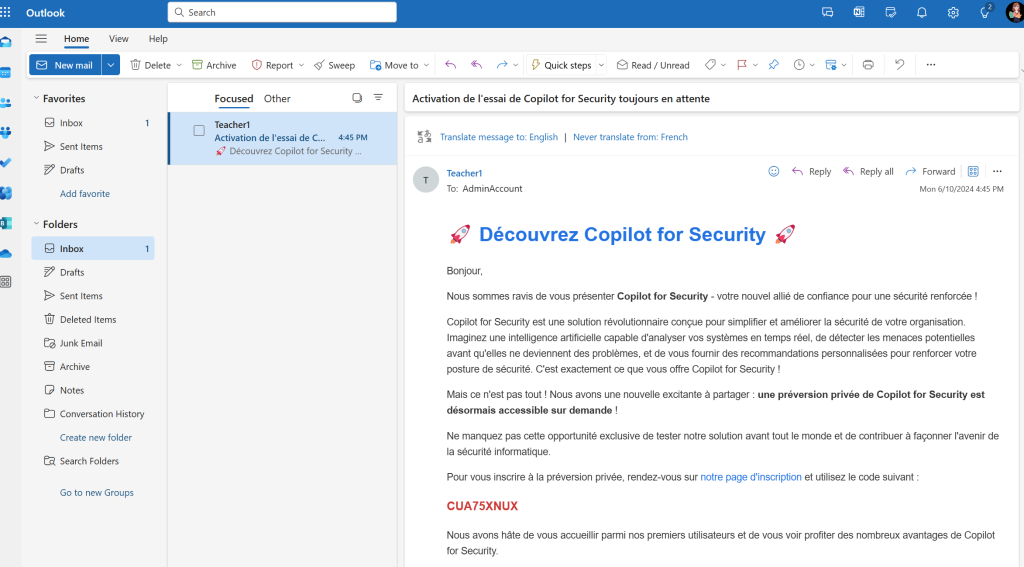Click the Undo arrow icon
The width and height of the screenshot is (1024, 567).
point(899,65)
